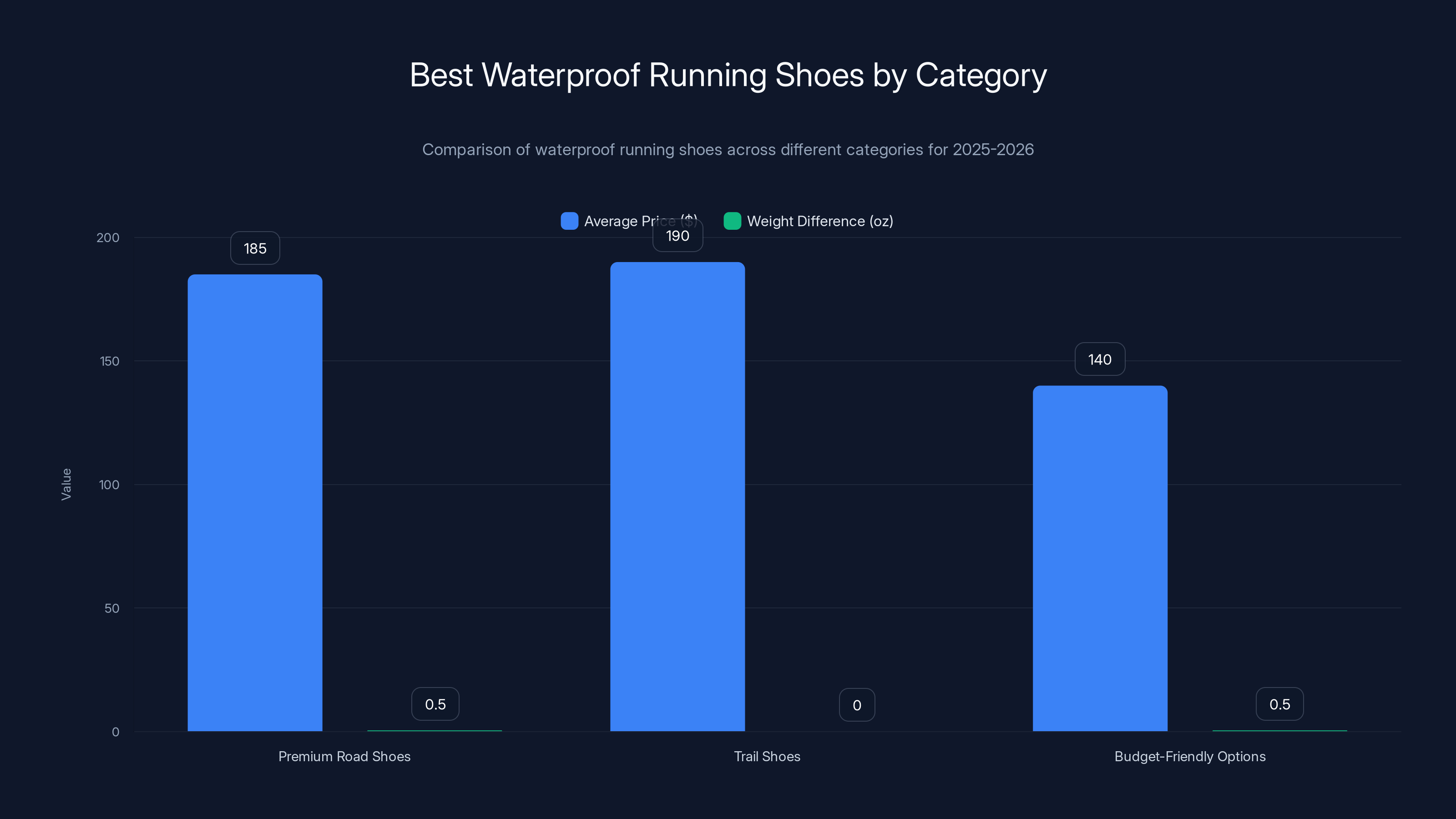Select the Budget-Friendly Options price bar
The width and height of the screenshot is (1456, 819).
[1099, 560]
